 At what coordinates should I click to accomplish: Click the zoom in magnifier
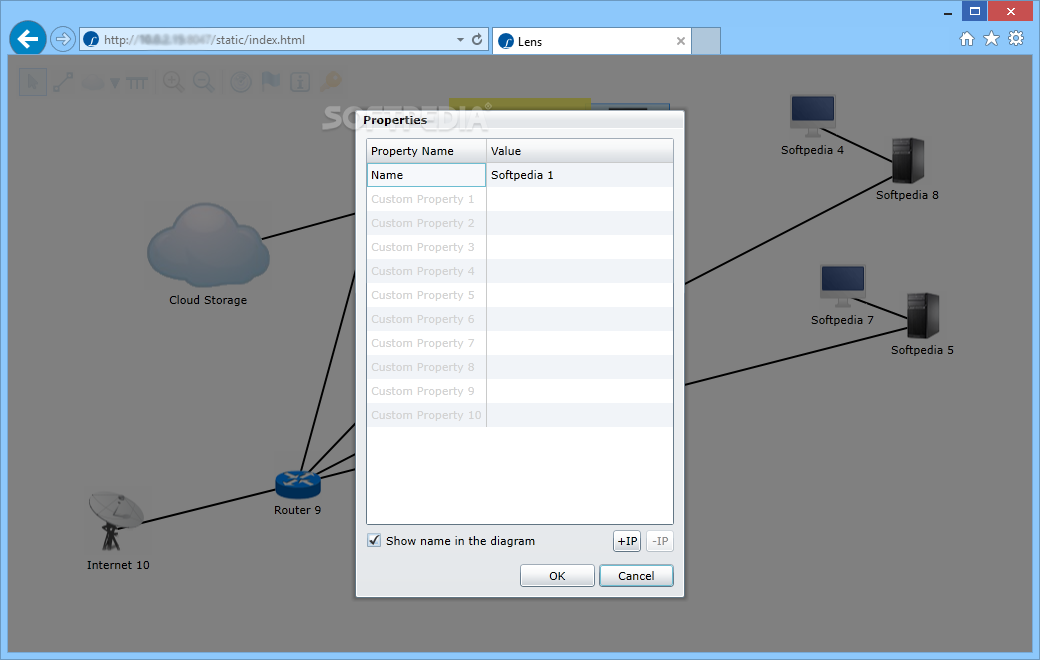coord(174,82)
